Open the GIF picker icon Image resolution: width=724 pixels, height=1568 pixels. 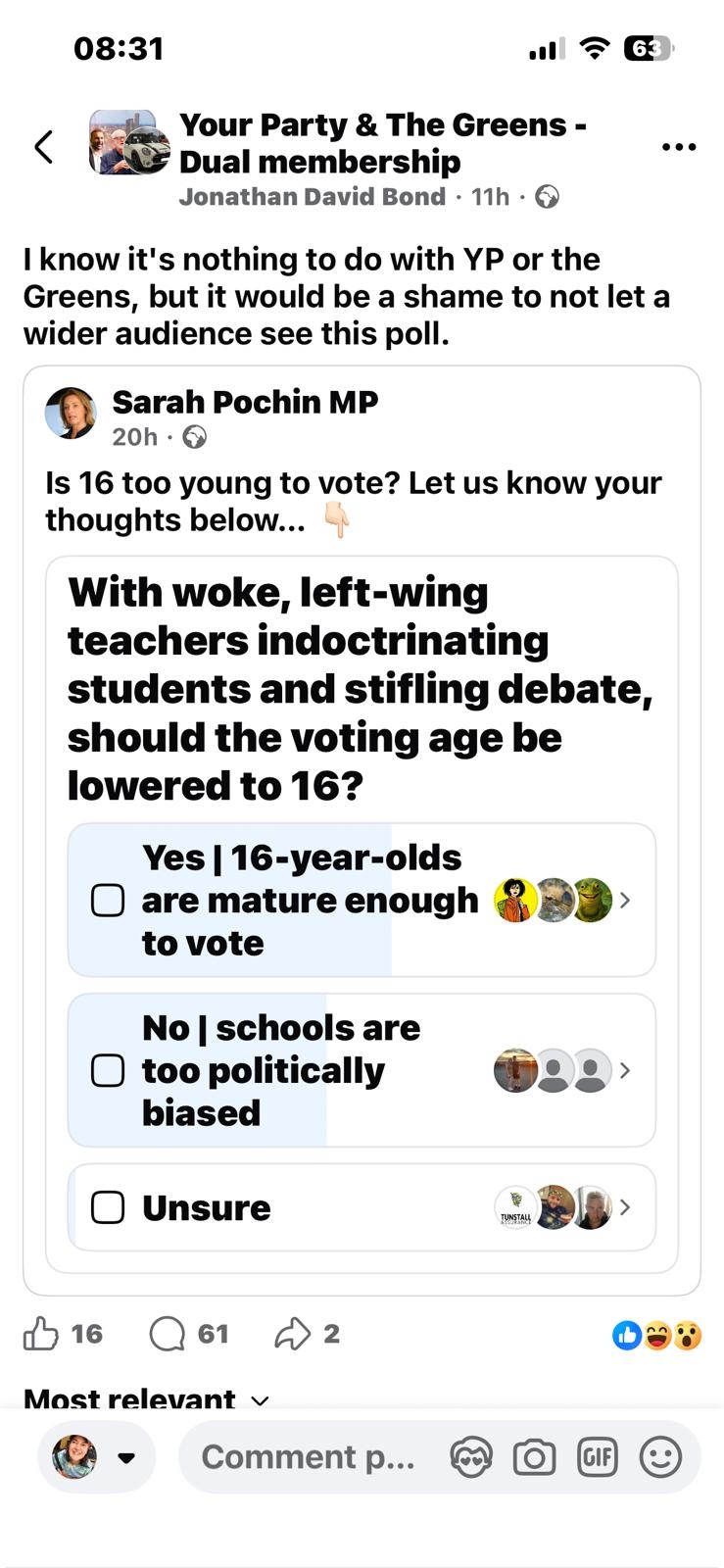point(598,1457)
